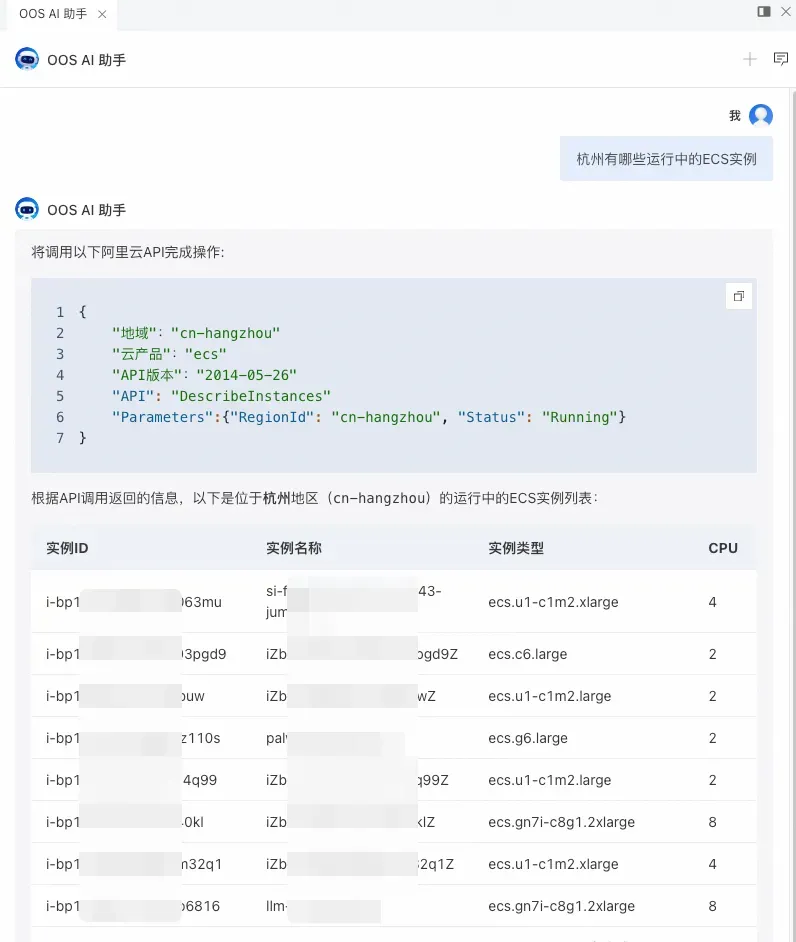Copy the code block contents
796x942 pixels.
[x=739, y=296]
